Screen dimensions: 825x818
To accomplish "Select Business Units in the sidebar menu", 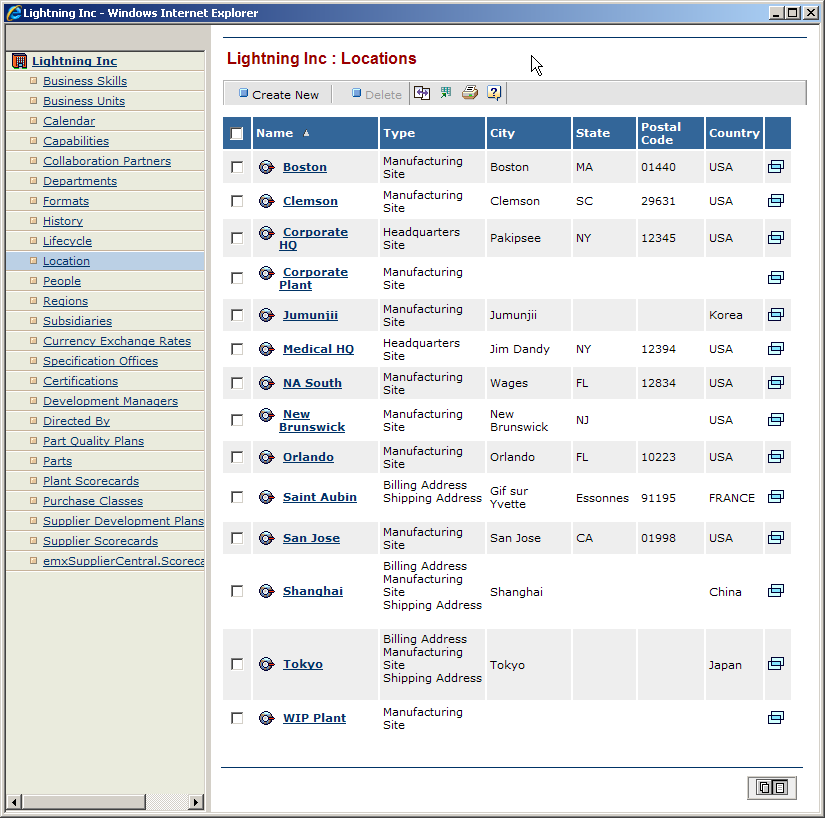I will pyautogui.click(x=84, y=101).
